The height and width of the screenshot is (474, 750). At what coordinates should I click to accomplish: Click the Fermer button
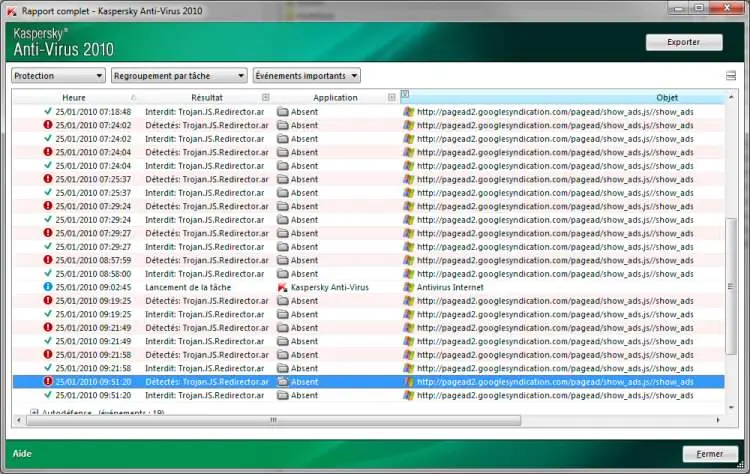point(709,454)
